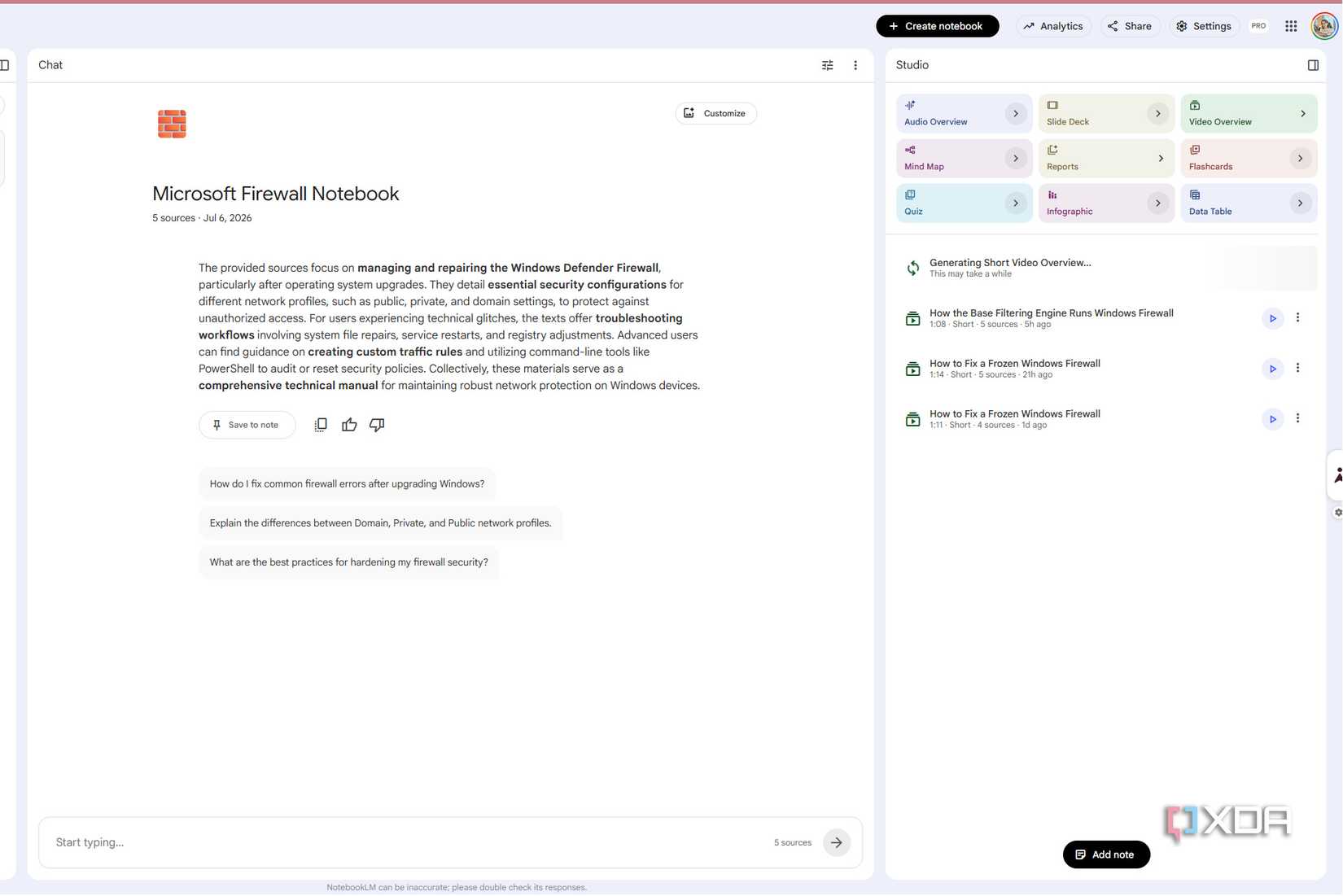Open menu for 1:11 Frozen Firewall video
The height and width of the screenshot is (896, 1343).
click(1297, 418)
